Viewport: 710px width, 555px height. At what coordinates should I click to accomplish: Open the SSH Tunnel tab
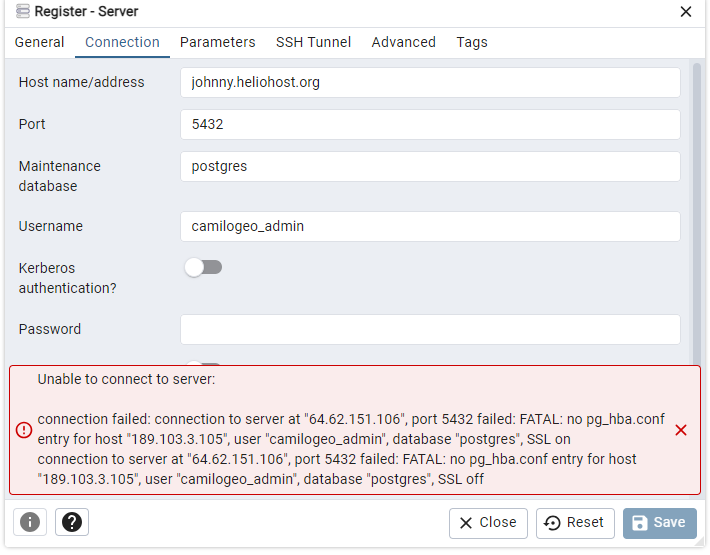pyautogui.click(x=313, y=42)
